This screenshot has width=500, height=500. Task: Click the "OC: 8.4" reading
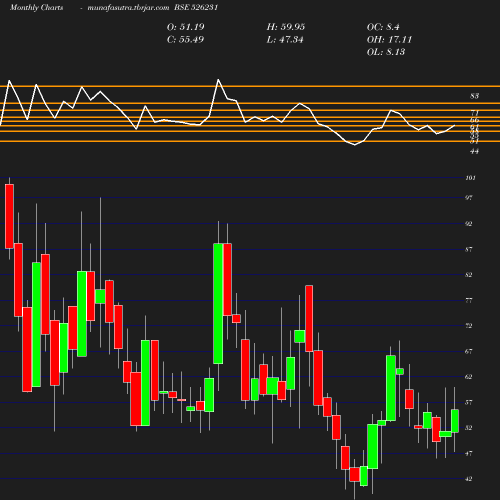coord(383,27)
